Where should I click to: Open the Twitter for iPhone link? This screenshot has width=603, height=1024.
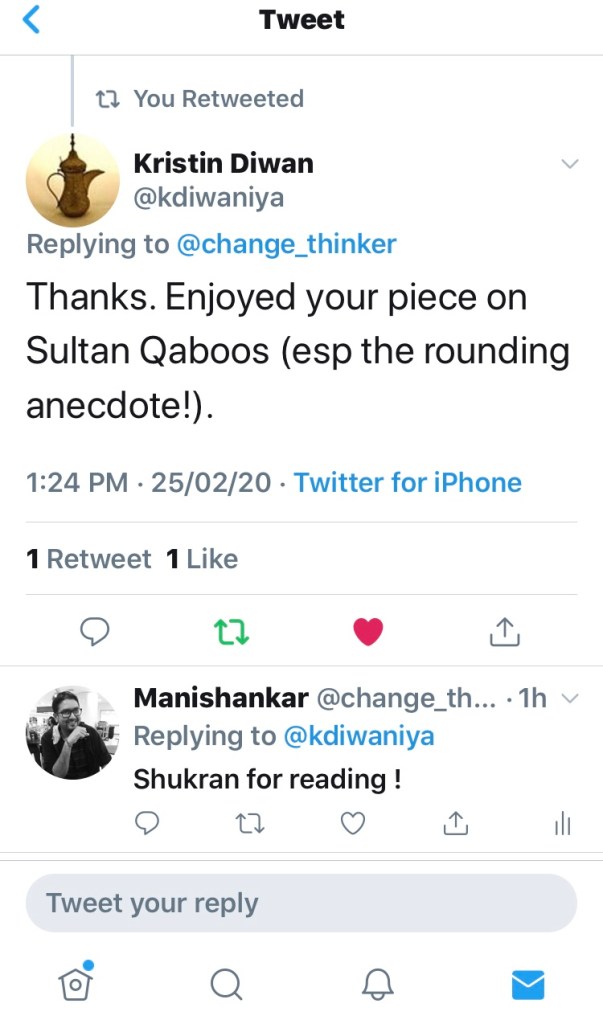408,482
